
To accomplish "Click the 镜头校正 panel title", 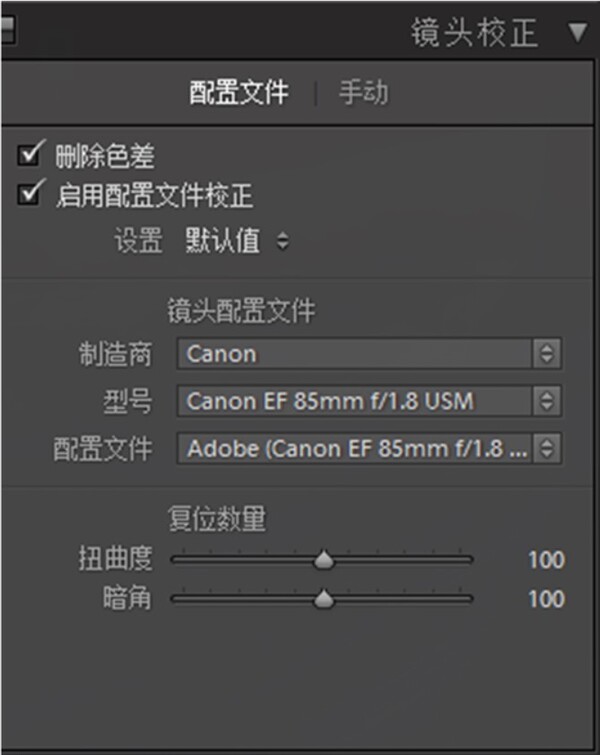I will 474,33.
